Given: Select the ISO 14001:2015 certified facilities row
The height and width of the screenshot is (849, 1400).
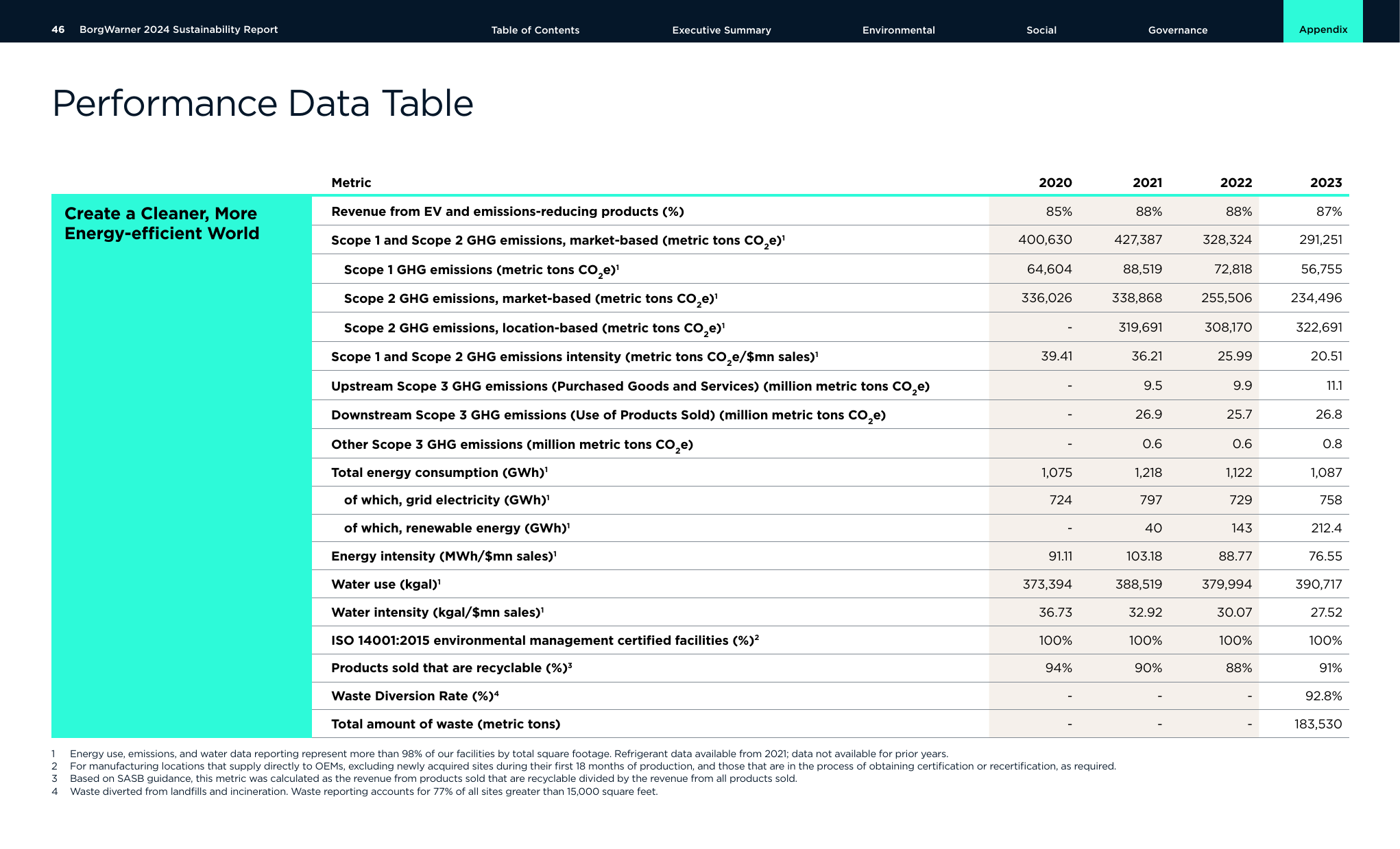Looking at the screenshot, I should point(830,640).
